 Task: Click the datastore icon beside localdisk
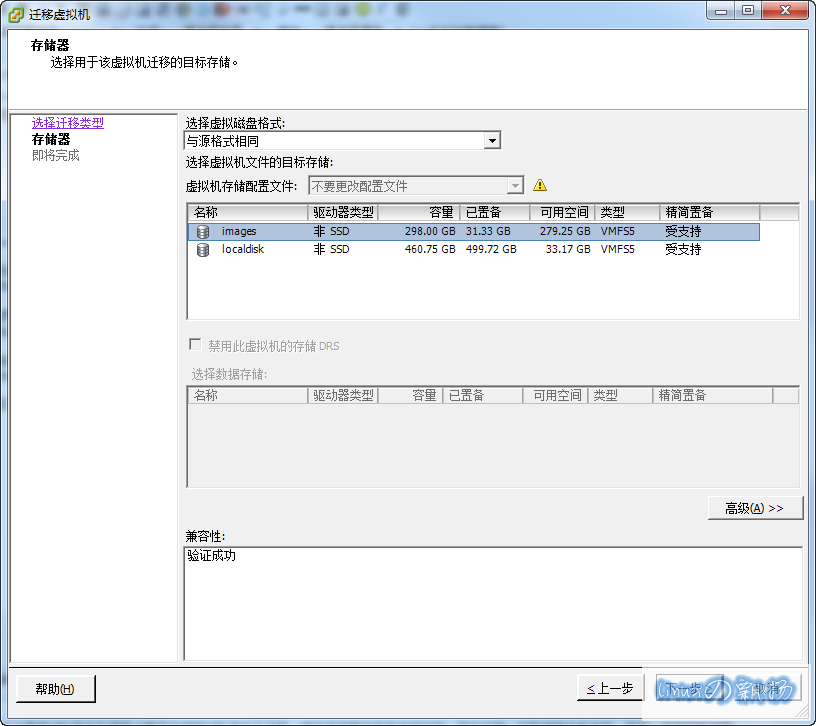pyautogui.click(x=203, y=250)
